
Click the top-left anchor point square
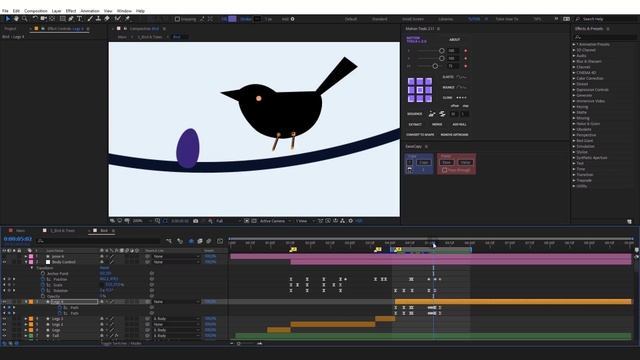tap(411, 81)
